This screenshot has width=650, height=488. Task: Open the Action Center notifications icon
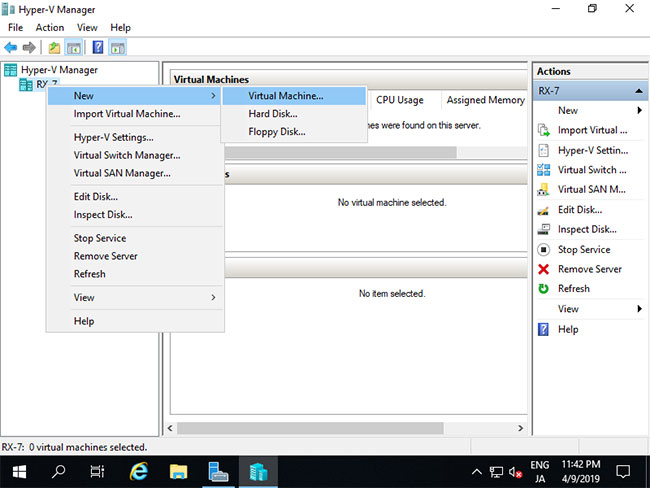click(623, 472)
